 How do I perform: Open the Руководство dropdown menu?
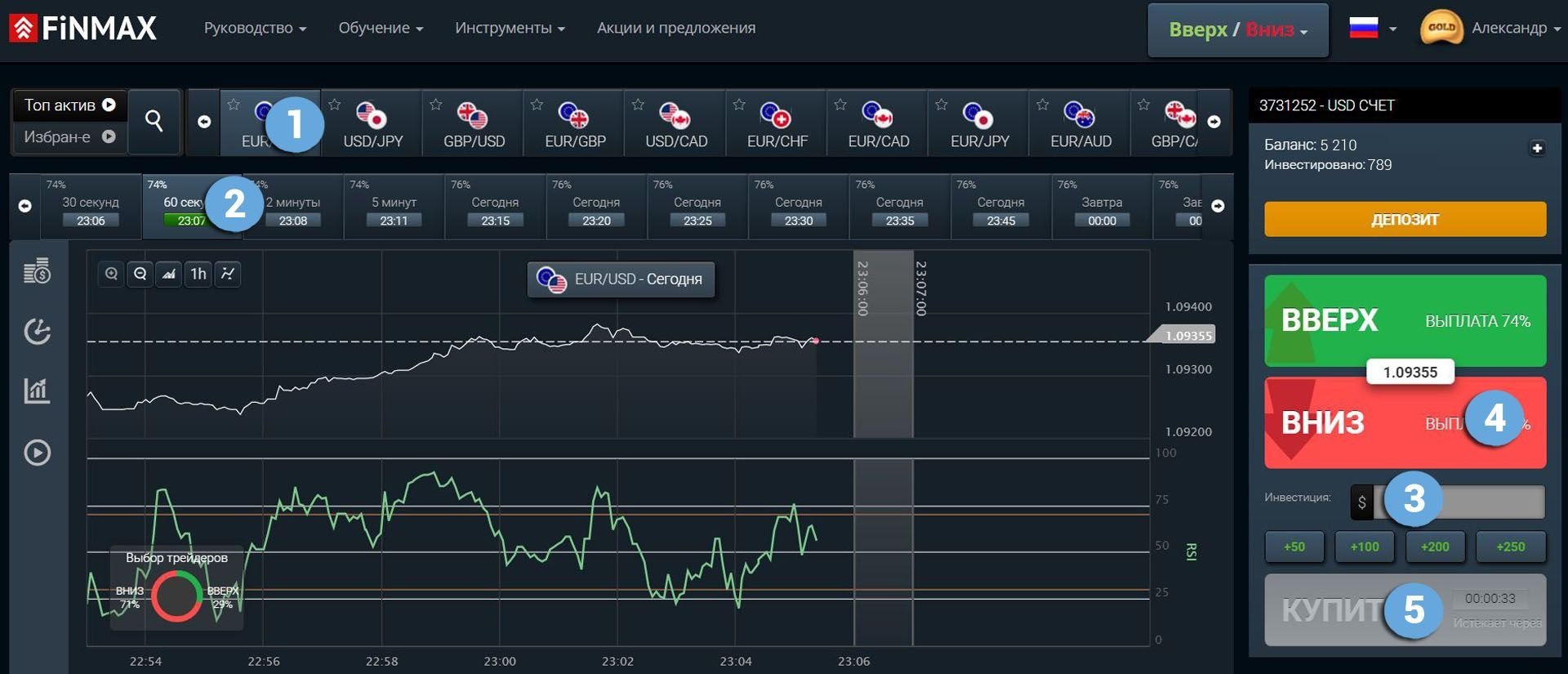click(x=255, y=28)
